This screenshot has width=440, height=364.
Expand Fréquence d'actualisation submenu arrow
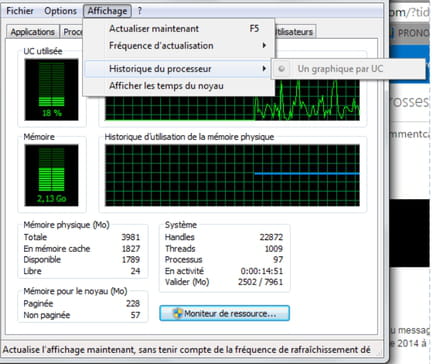point(264,45)
